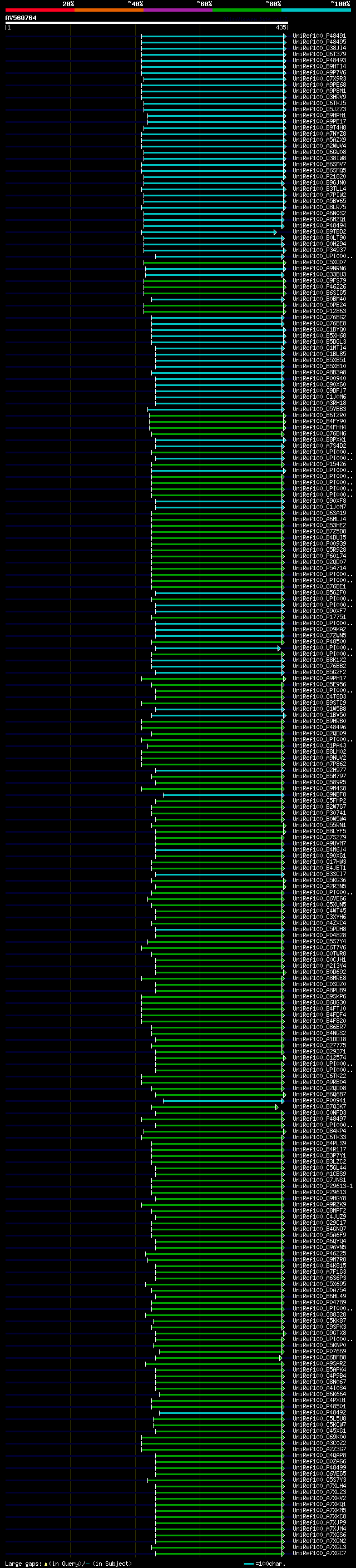
Task: Click the query end position 435
Action: (280, 27)
